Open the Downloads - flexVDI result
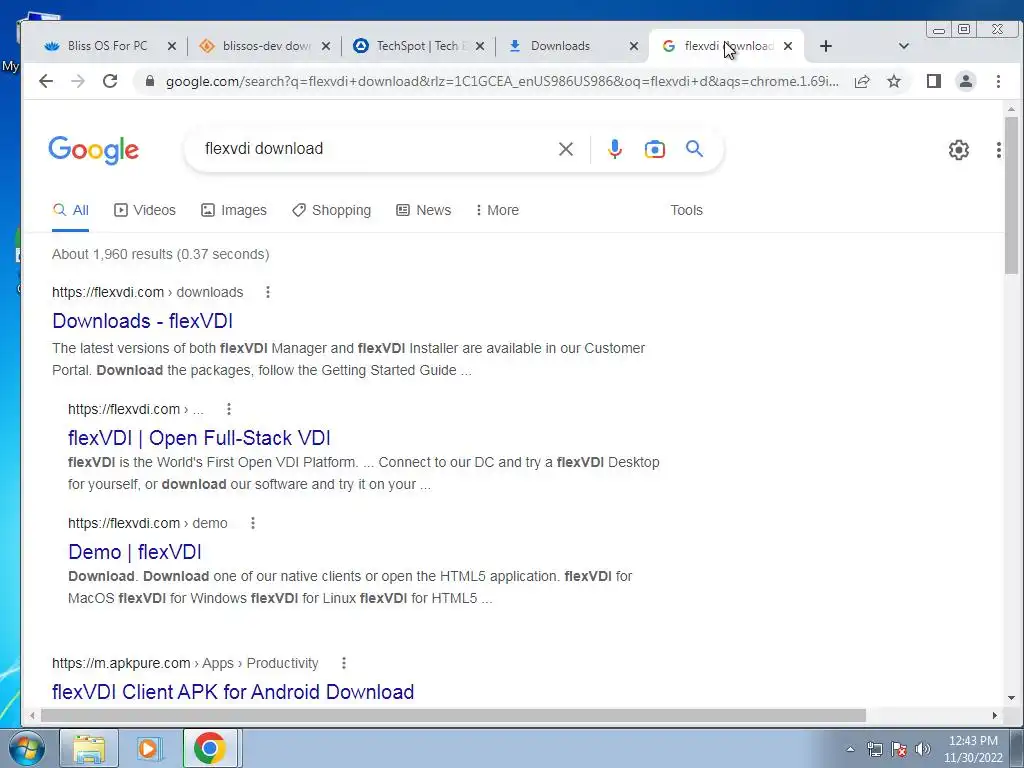Screen dimensions: 1024x768 pos(142,321)
